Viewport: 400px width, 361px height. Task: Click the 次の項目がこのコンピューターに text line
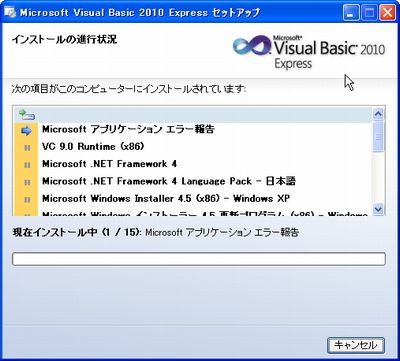129,89
